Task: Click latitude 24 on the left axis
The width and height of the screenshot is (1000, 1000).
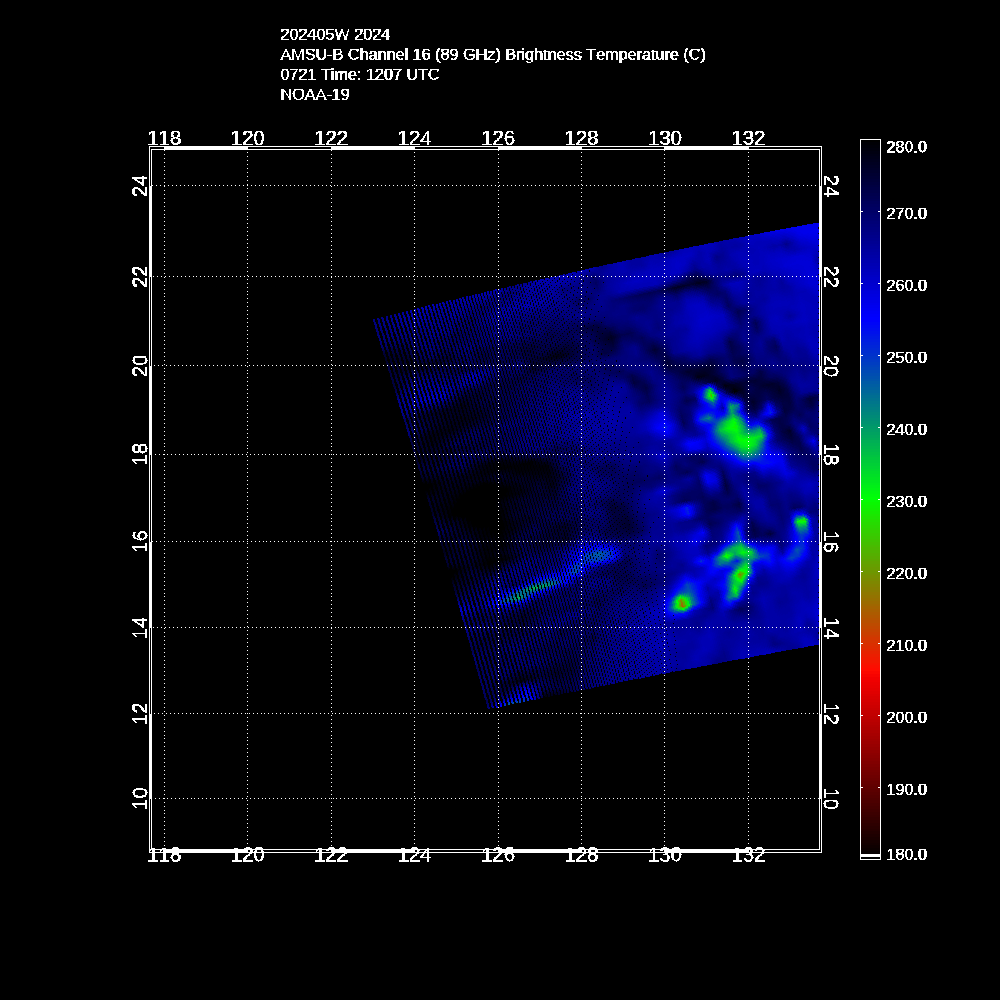Action: coord(140,186)
